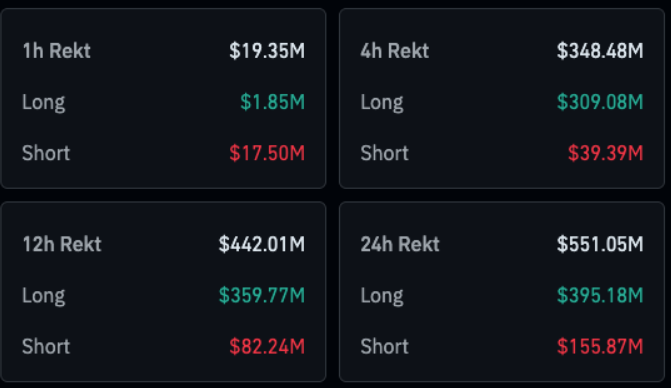This screenshot has width=671, height=388.
Task: Select the 12h Rekt total $442.01M
Action: click(262, 244)
